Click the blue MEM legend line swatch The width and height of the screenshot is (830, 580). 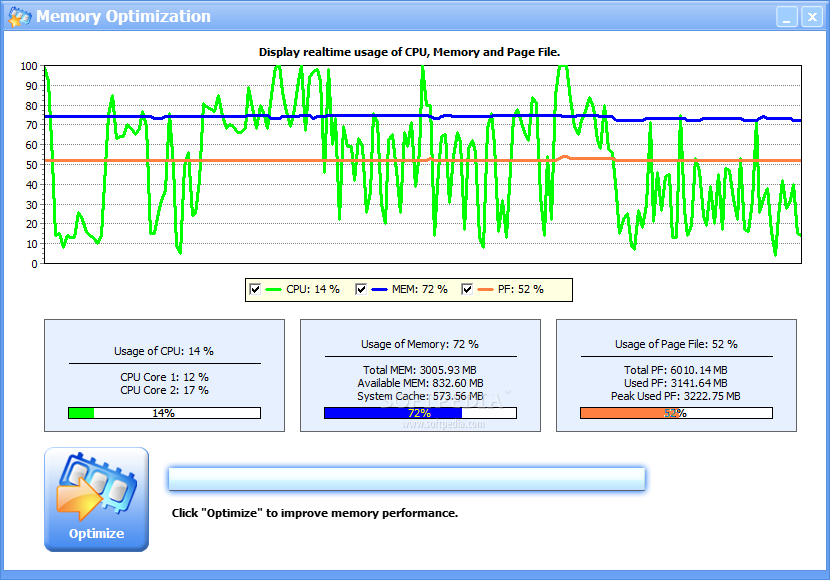coord(380,289)
